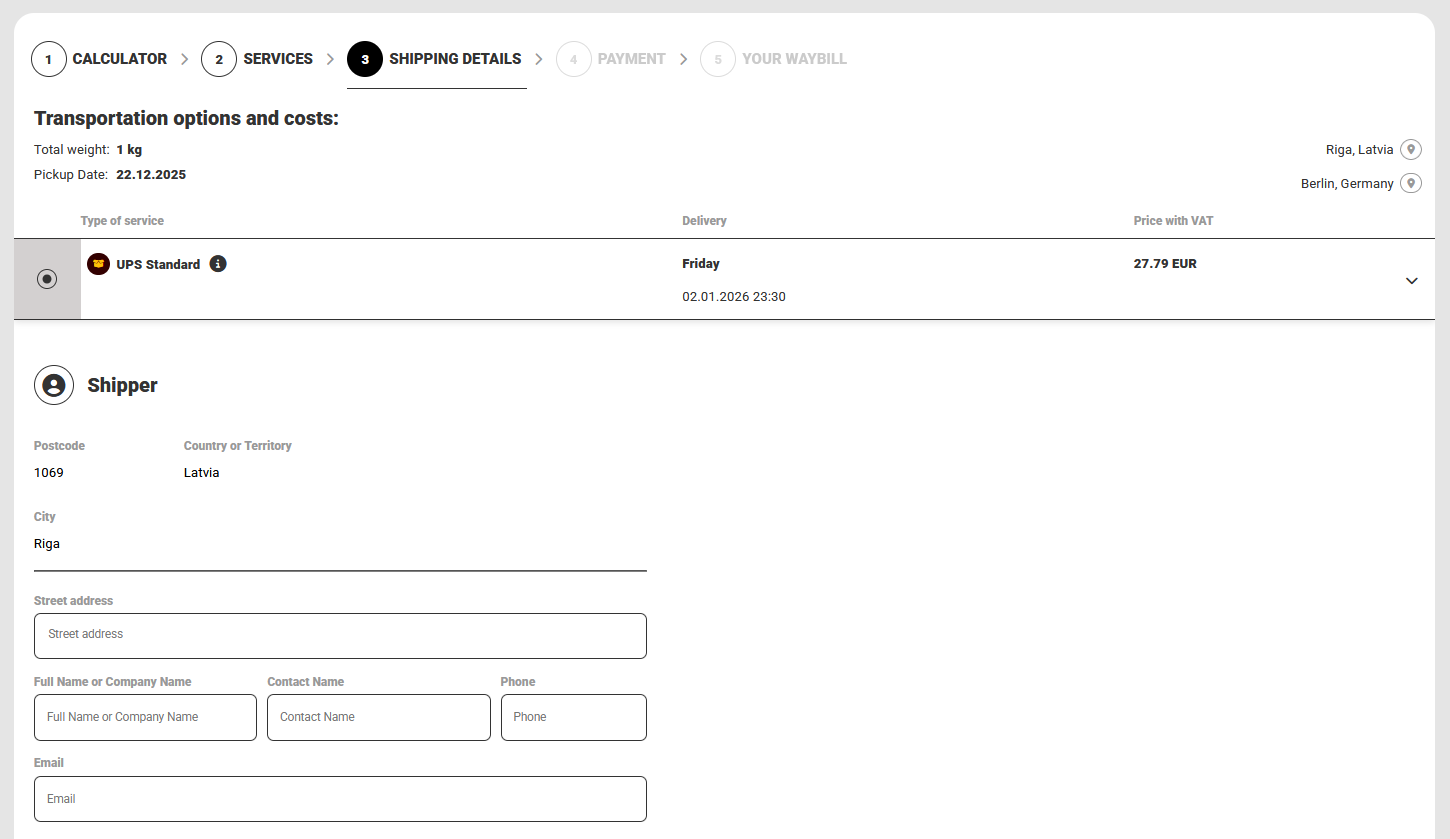Expand the UPS Standard price details chevron
Image resolution: width=1450 pixels, height=839 pixels.
1411,281
